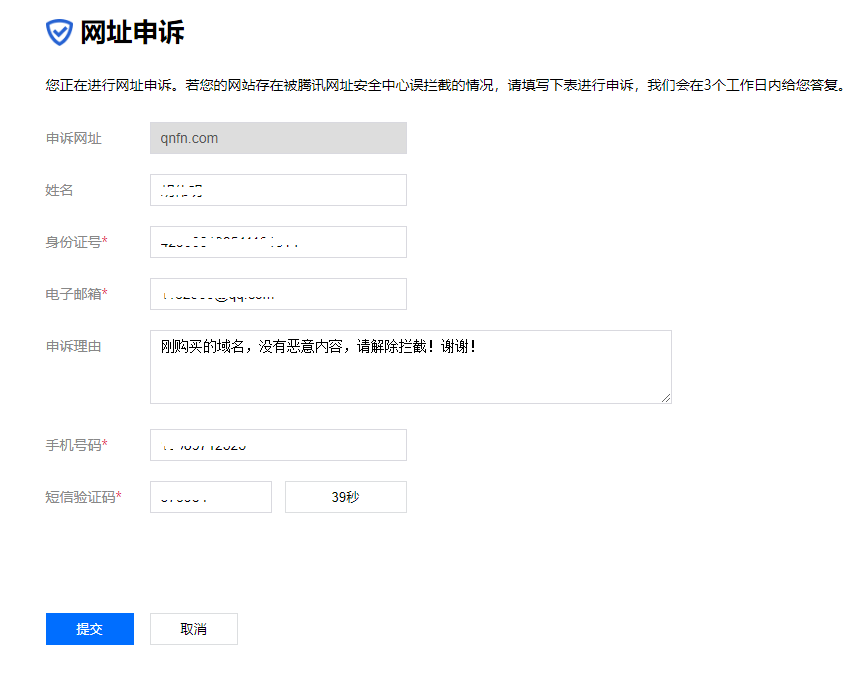Select the 电子邮箱 email input box
Viewport: 861px width, 676px height.
click(x=278, y=294)
